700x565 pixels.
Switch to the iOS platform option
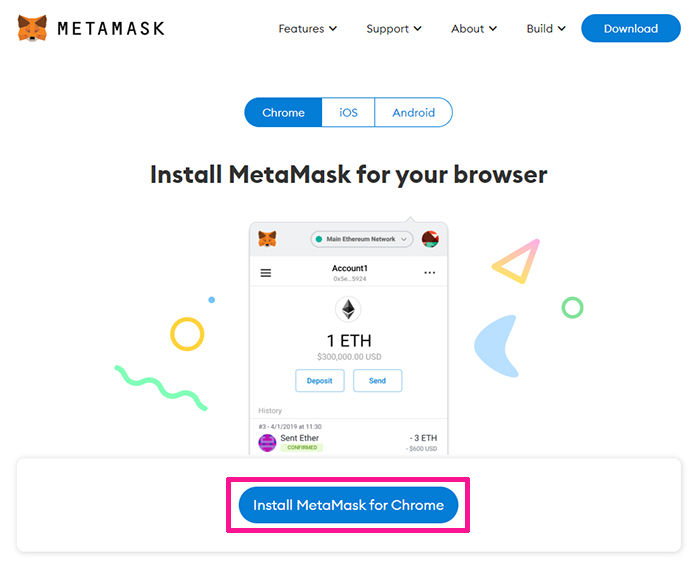tap(348, 112)
